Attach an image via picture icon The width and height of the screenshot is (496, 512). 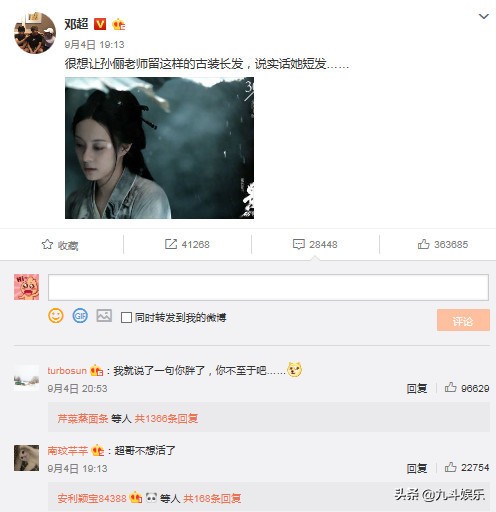(x=104, y=315)
